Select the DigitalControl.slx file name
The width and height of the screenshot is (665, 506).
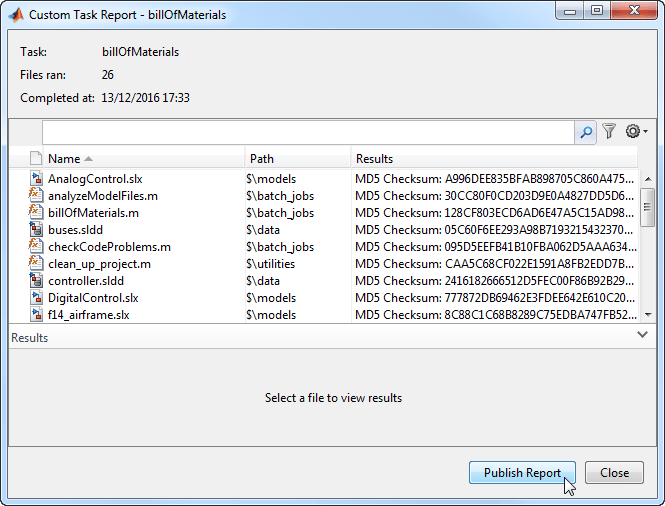coord(93,297)
